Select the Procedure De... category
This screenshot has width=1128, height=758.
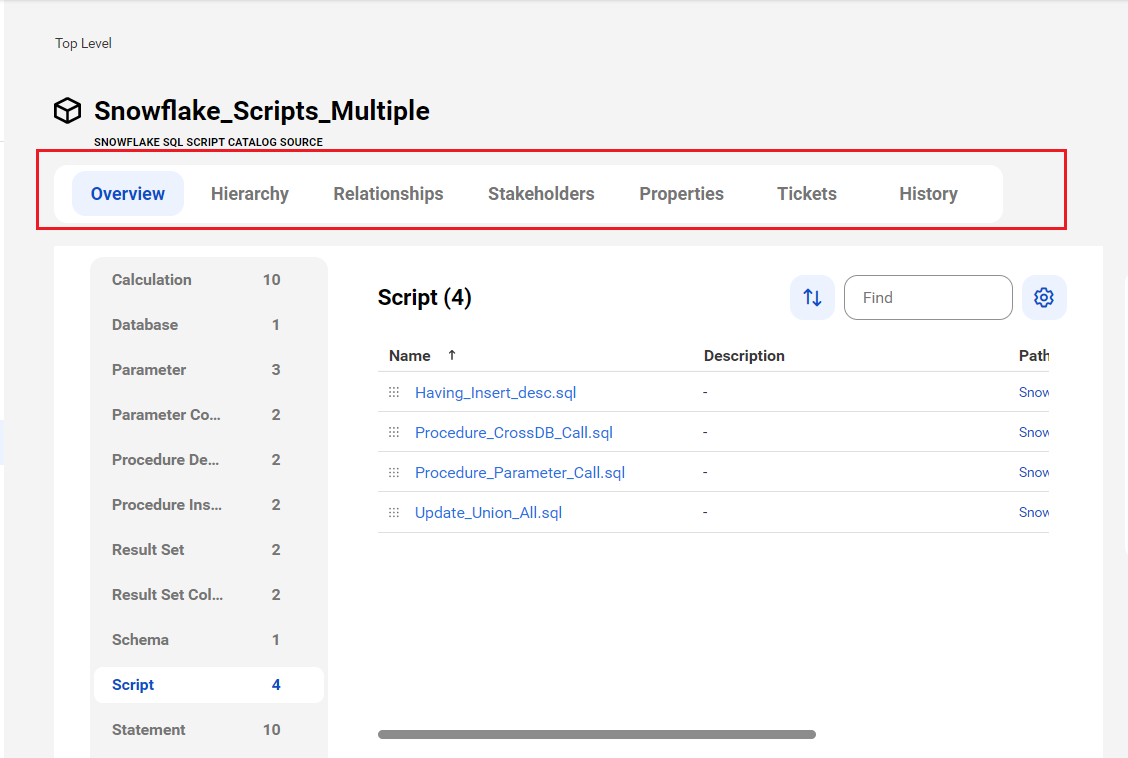209,460
